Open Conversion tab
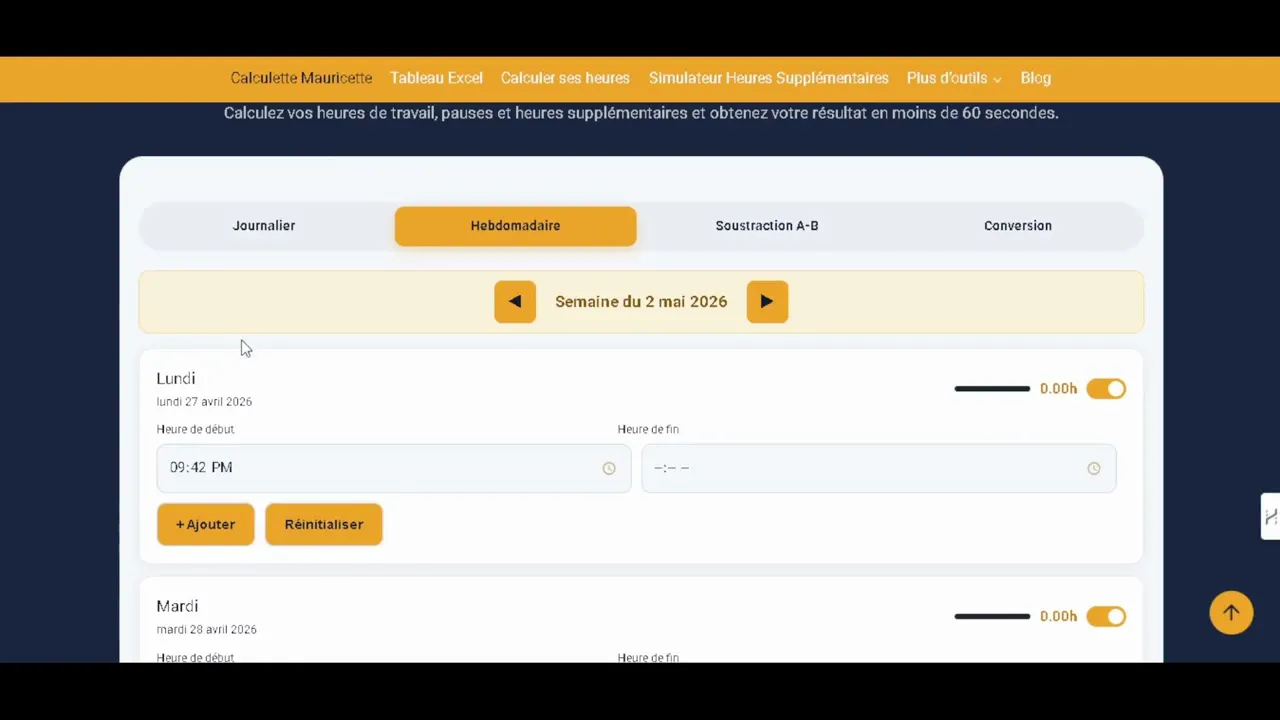The height and width of the screenshot is (720, 1280). pyautogui.click(x=1018, y=226)
